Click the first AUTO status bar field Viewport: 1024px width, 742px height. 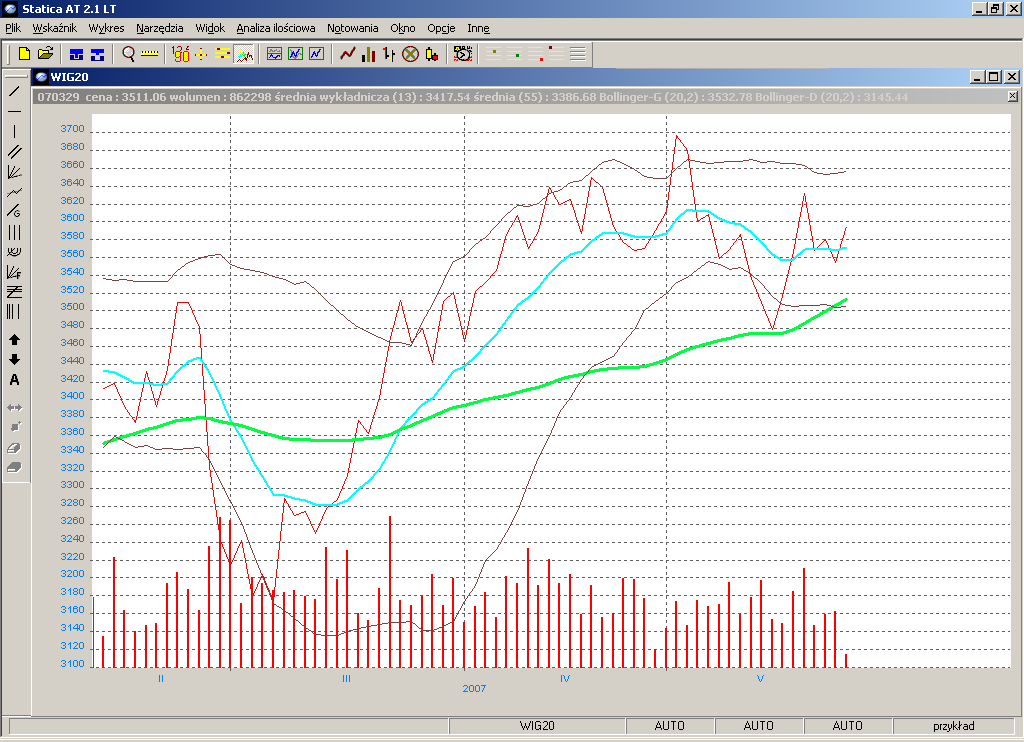[x=669, y=726]
